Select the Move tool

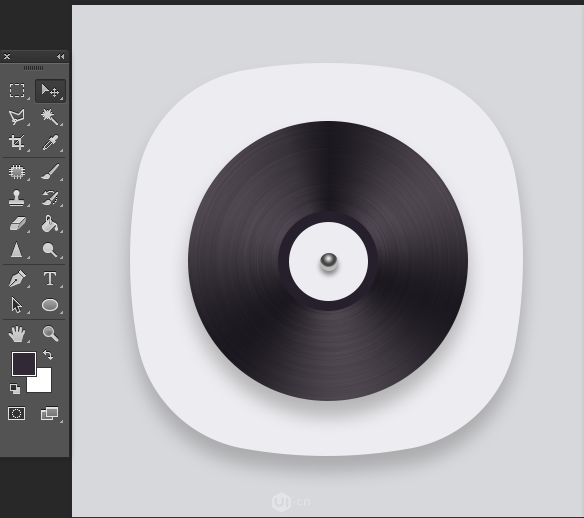[x=50, y=90]
